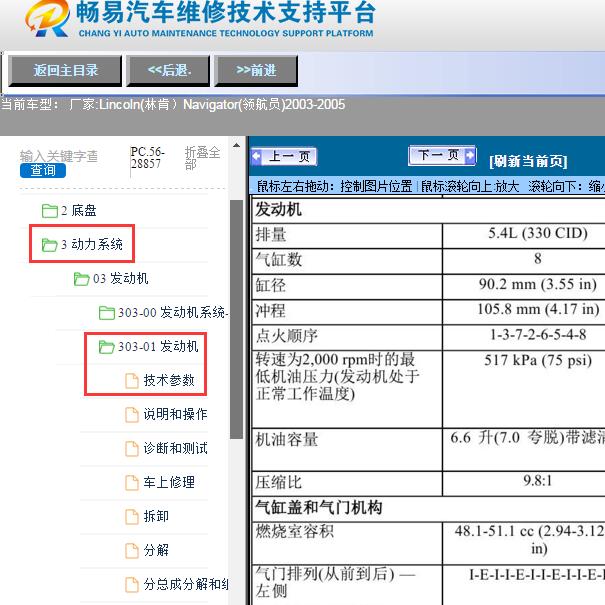Click the 机油容量 row label
Image resolution: width=605 pixels, height=605 pixels.
tap(287, 439)
